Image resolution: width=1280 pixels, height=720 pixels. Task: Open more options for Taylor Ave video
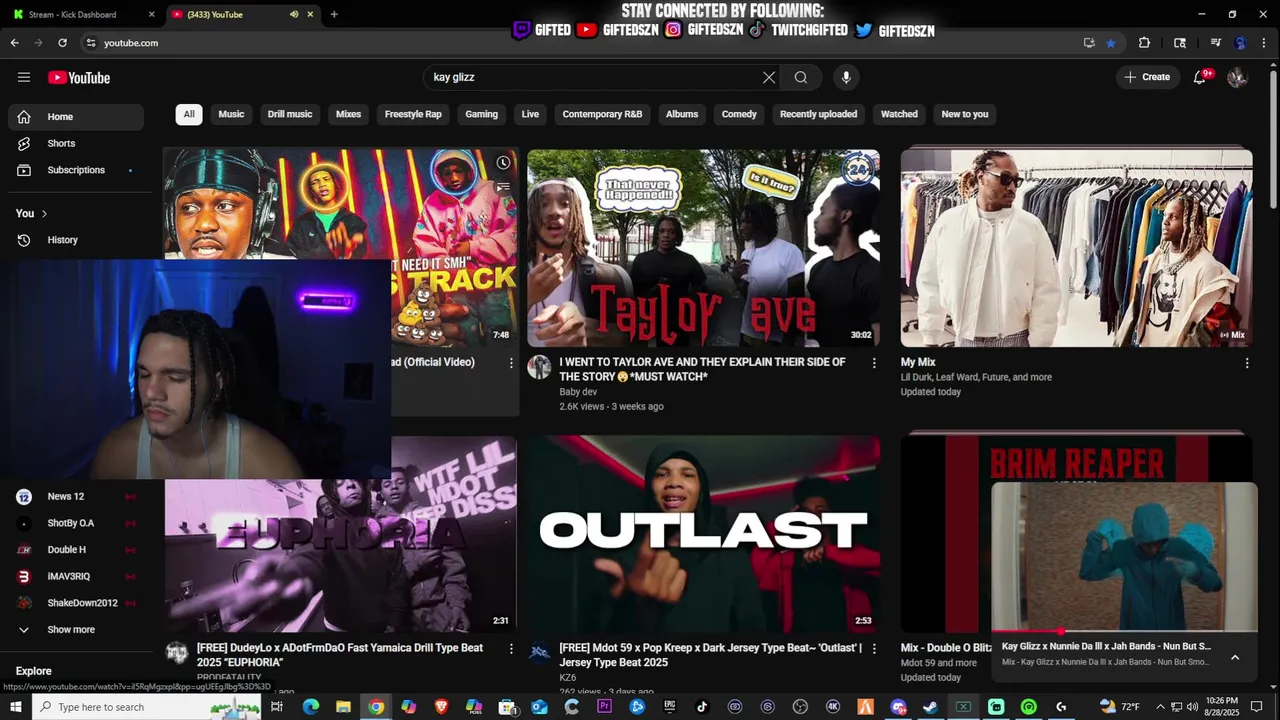pyautogui.click(x=874, y=363)
